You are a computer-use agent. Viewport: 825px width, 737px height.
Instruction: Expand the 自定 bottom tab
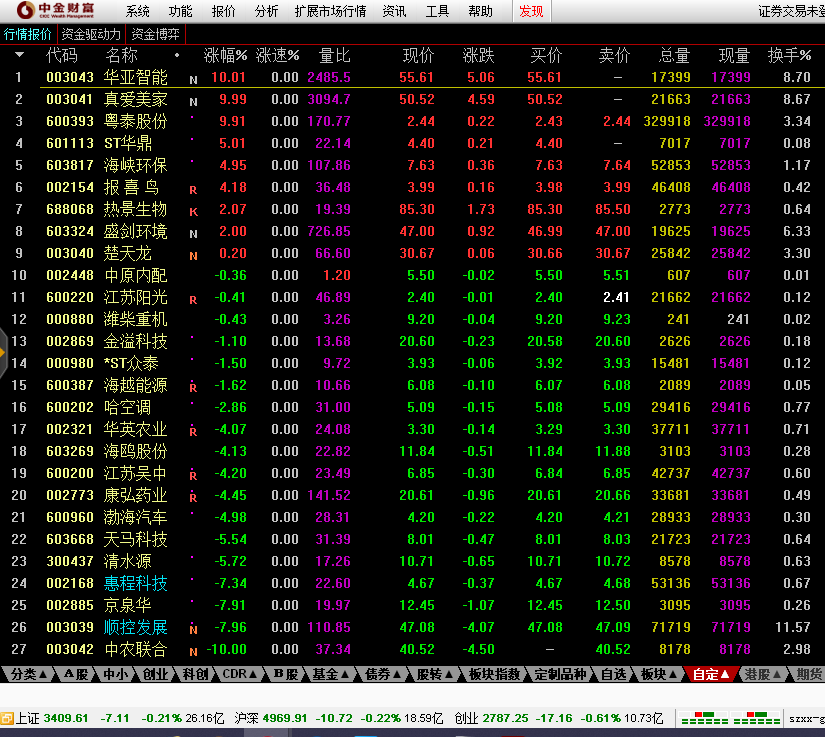point(711,674)
